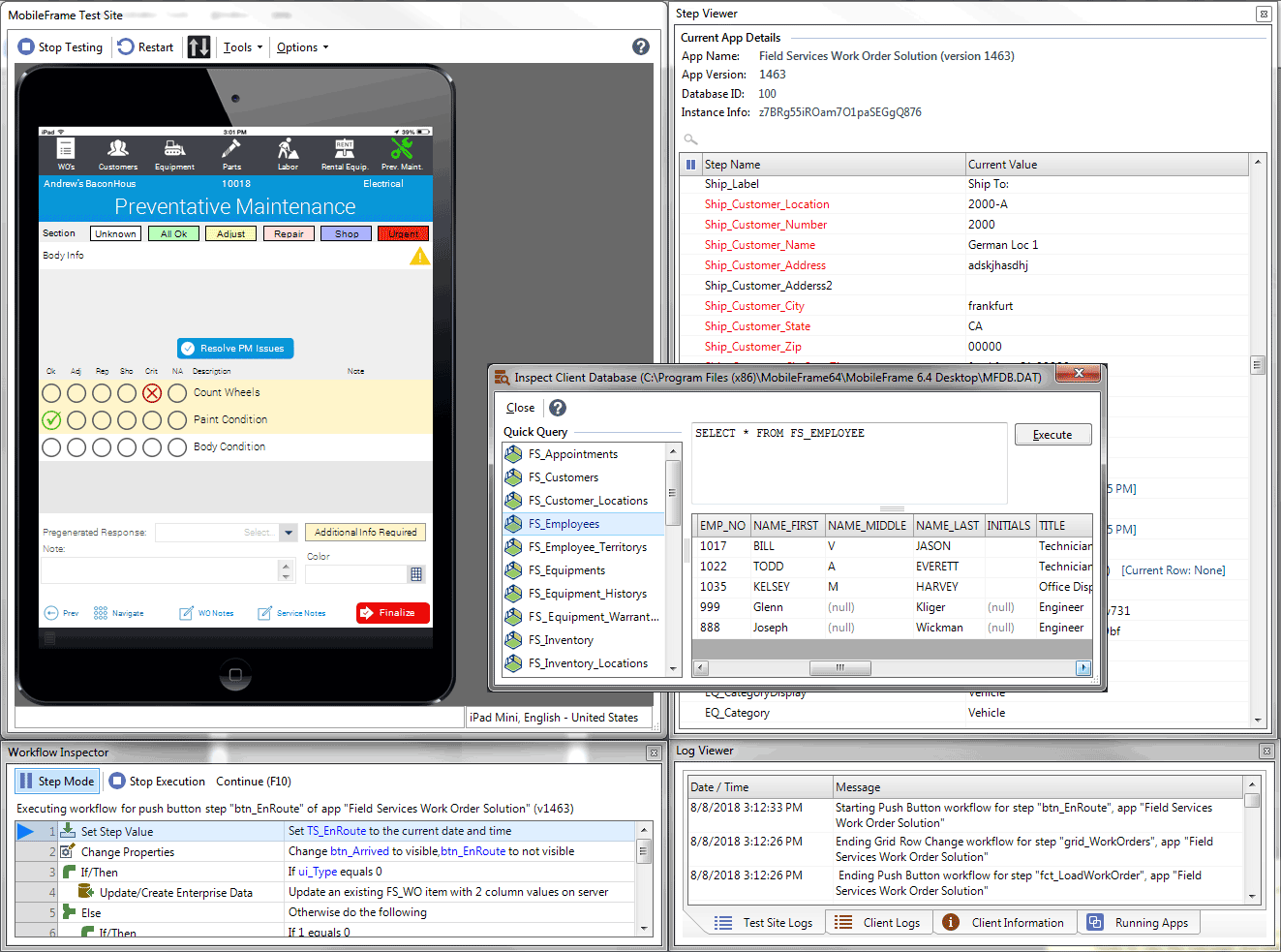Click the Close menu in Inspect dialog
Viewport: 1281px width, 952px height.
[x=520, y=408]
